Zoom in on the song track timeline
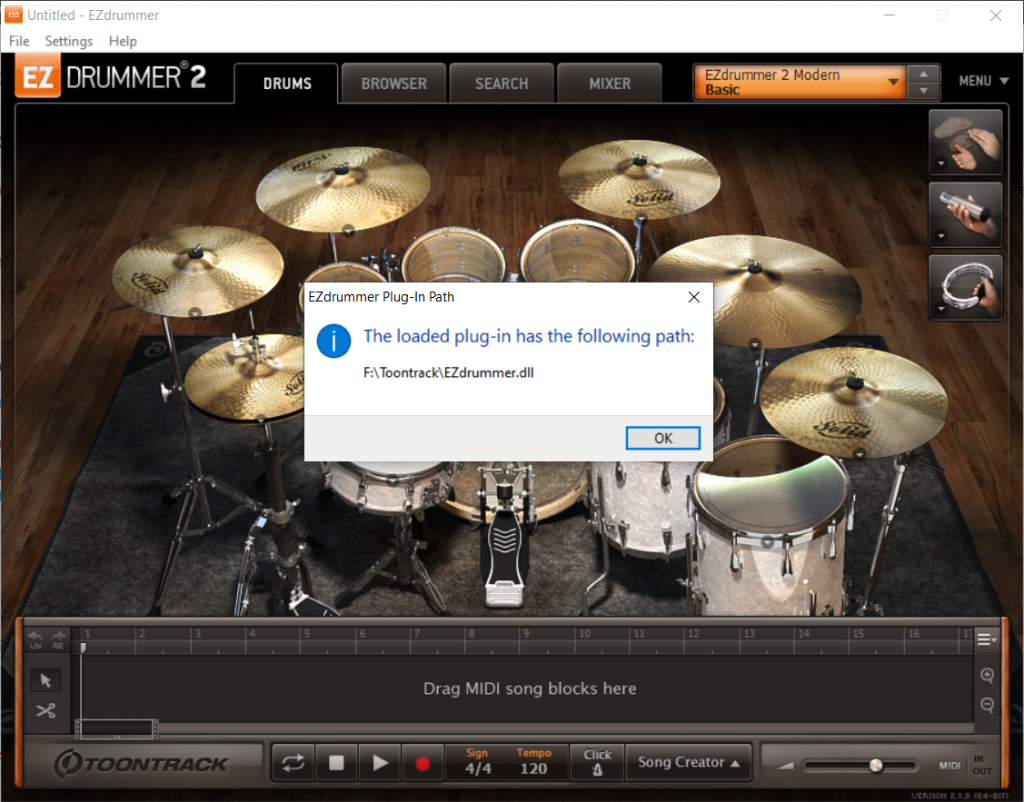The image size is (1024, 802). 986,675
